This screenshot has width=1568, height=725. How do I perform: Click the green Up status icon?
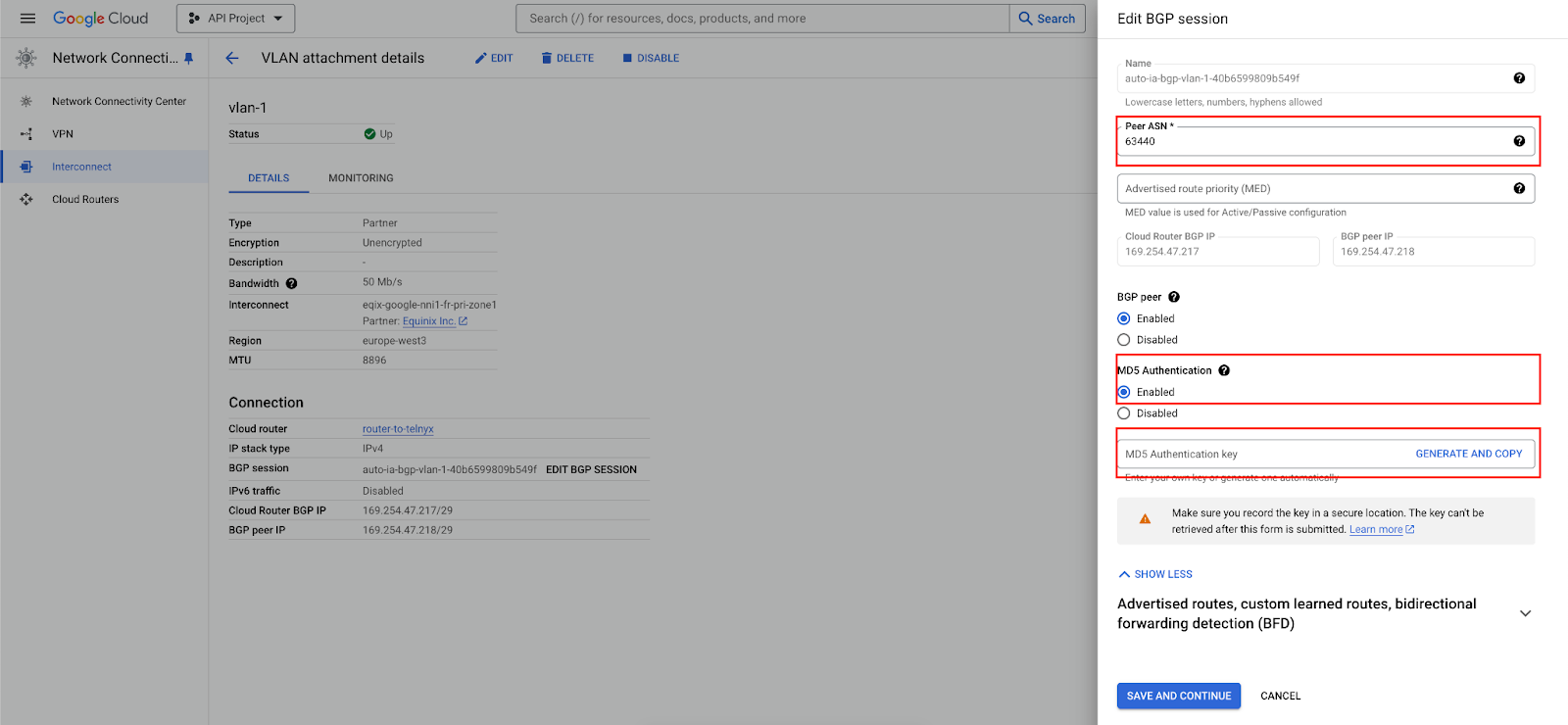tap(369, 134)
